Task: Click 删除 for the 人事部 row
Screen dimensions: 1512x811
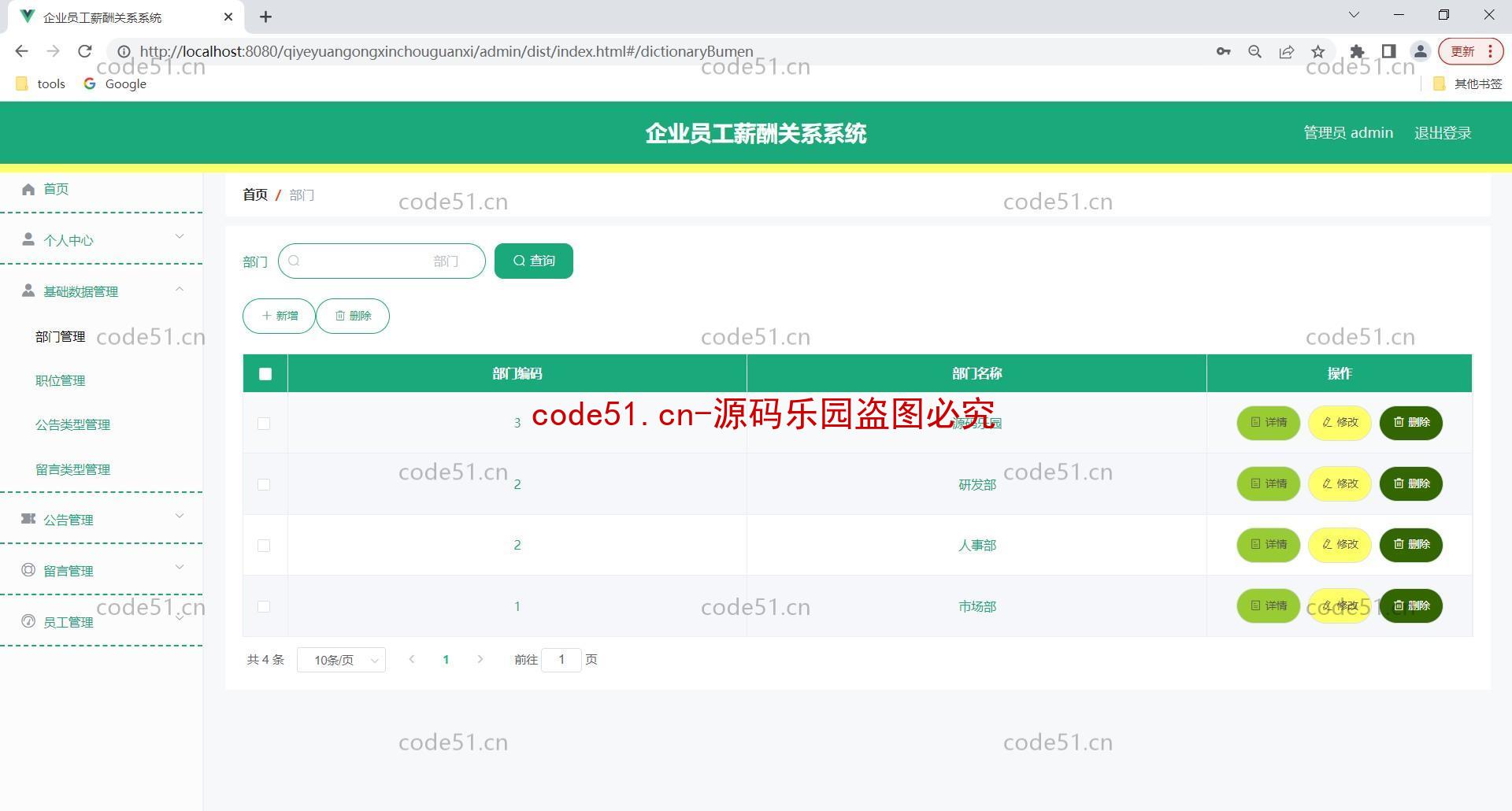Action: click(x=1411, y=545)
